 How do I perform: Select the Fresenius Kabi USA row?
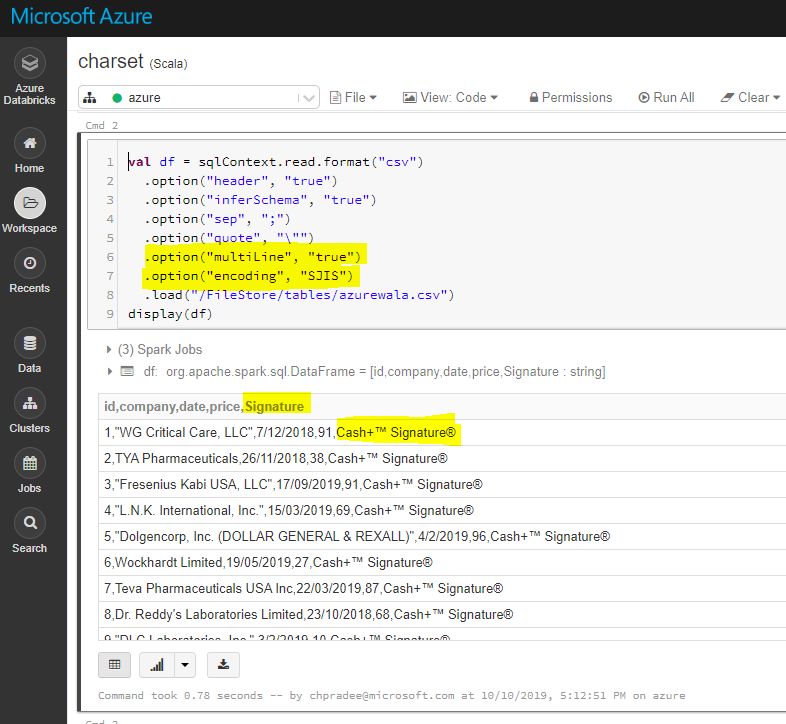[442, 484]
